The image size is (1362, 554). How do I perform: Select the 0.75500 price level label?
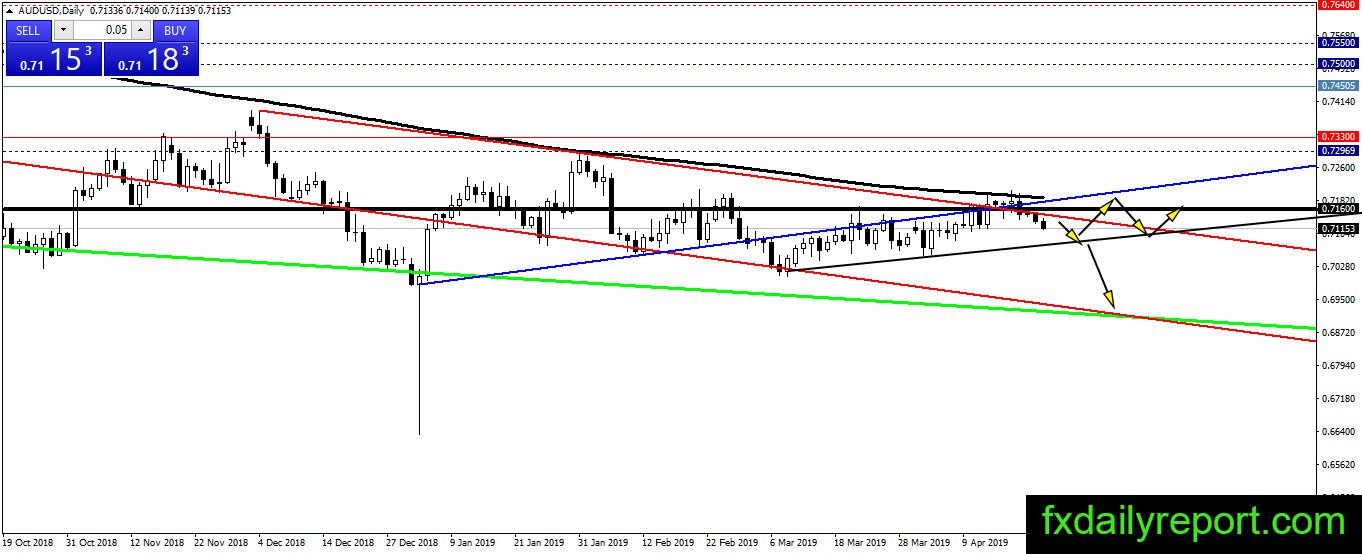tap(1339, 43)
